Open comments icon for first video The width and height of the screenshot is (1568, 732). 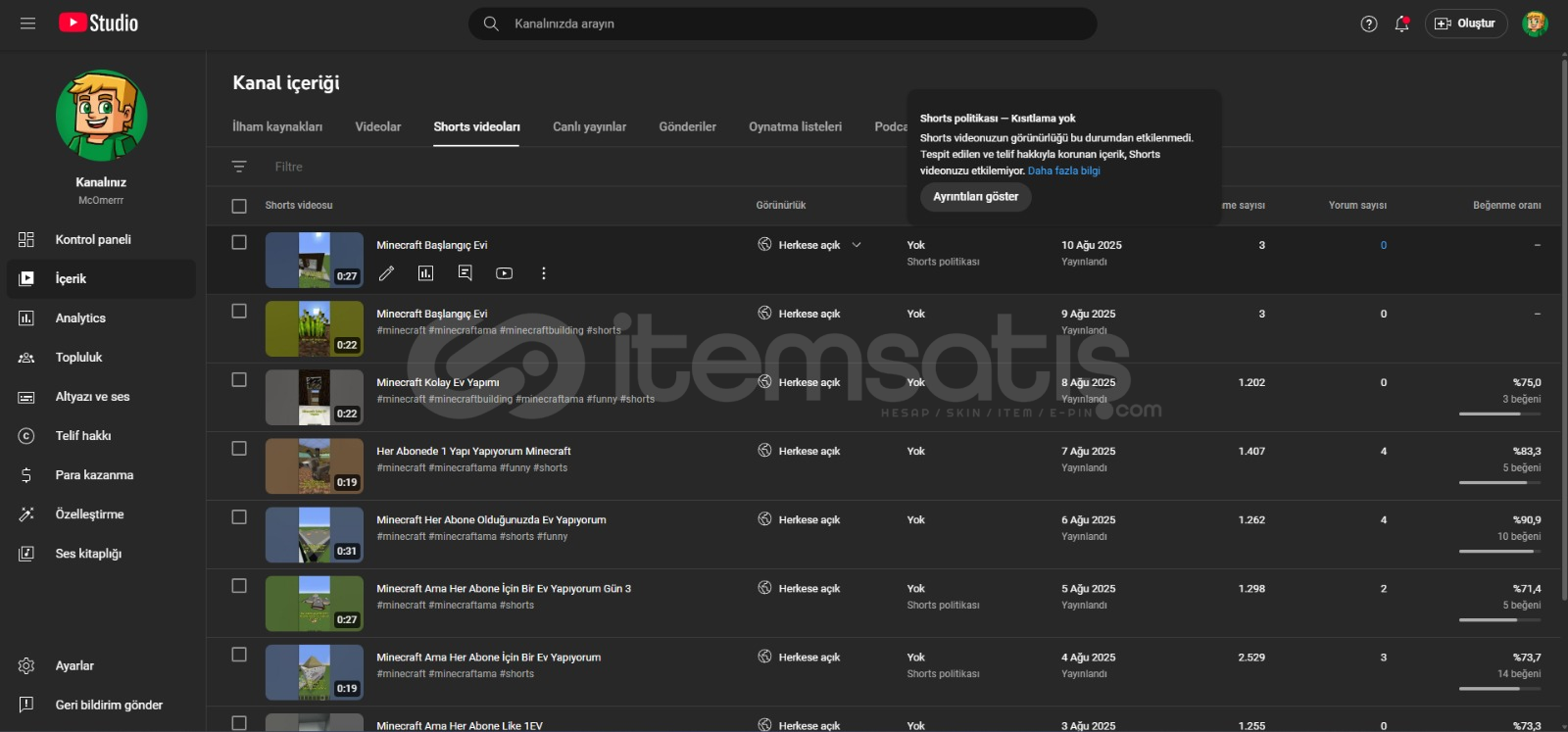(x=465, y=273)
